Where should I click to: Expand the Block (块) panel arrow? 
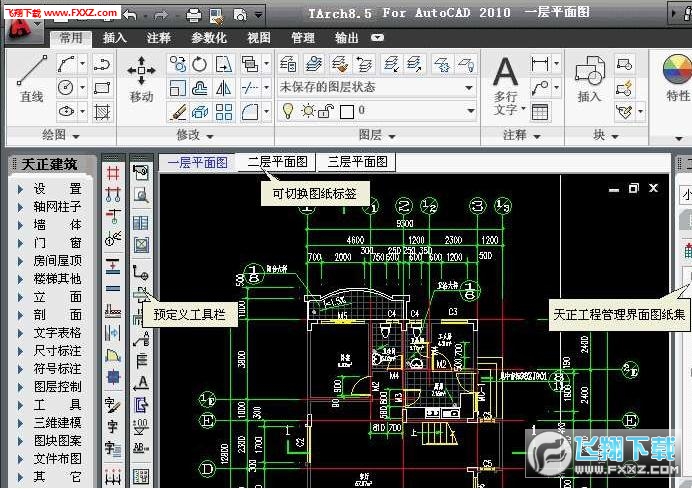(x=615, y=136)
